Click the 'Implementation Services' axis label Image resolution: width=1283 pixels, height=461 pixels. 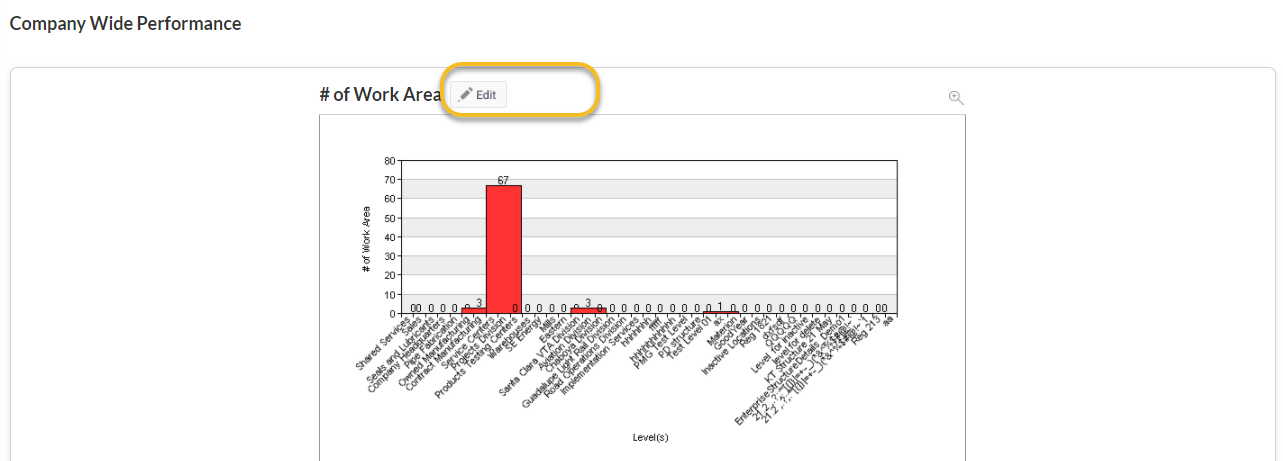tap(599, 357)
